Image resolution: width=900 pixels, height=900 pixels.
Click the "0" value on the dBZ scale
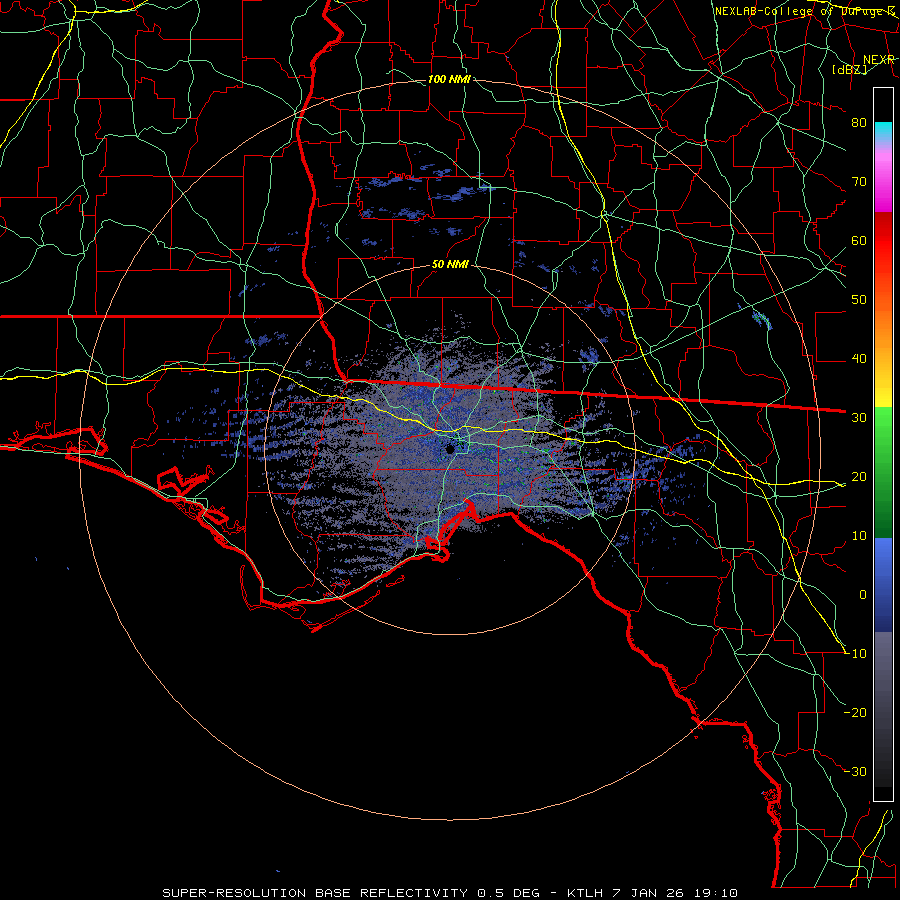click(863, 595)
